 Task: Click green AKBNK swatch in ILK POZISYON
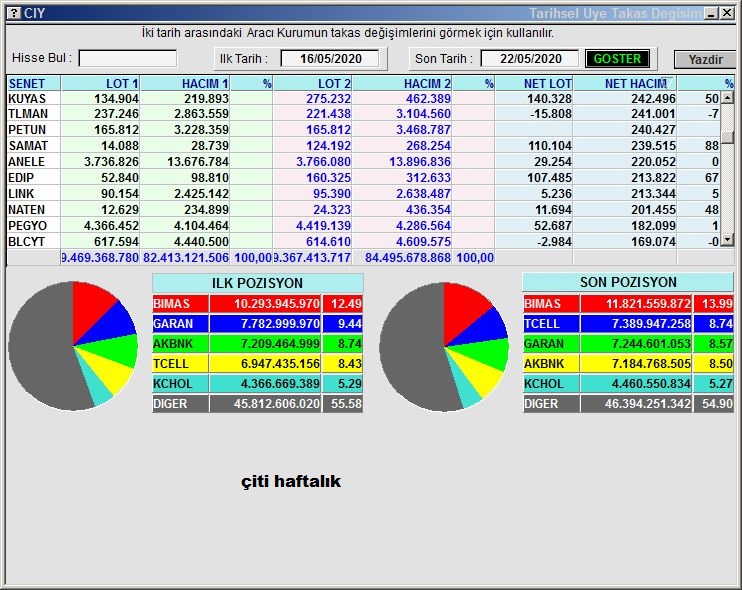click(x=180, y=344)
